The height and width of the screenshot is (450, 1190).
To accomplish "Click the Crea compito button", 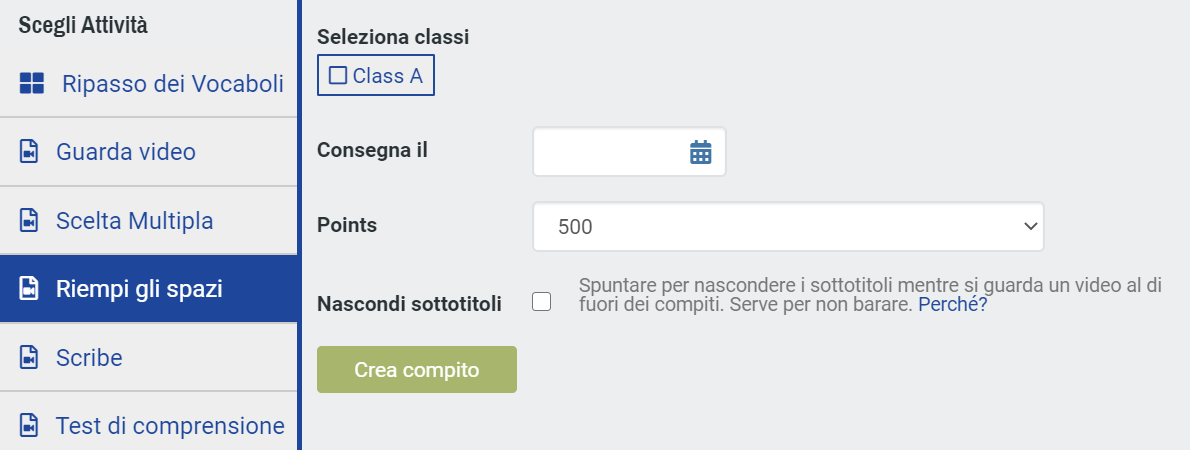I will [417, 370].
